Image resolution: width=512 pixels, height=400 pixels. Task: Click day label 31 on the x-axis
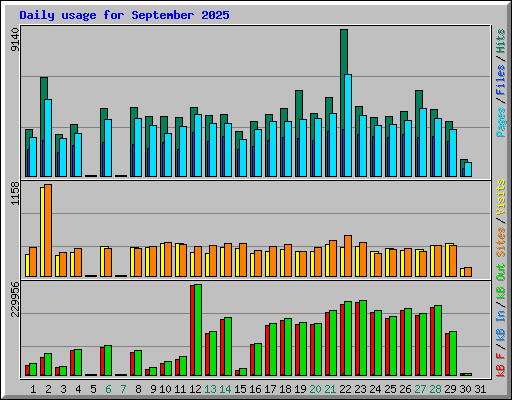coord(480,389)
